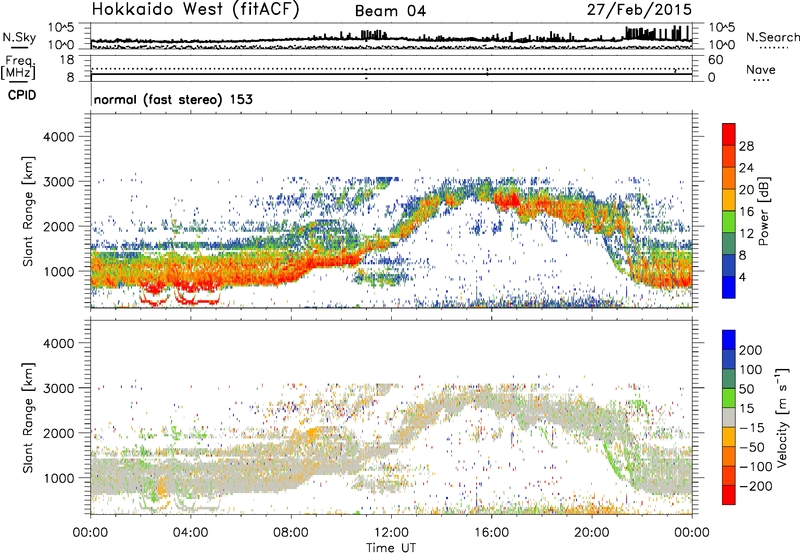800x554 pixels.
Task: Click the 'Power [dB]' color bar title
Action: [x=763, y=211]
